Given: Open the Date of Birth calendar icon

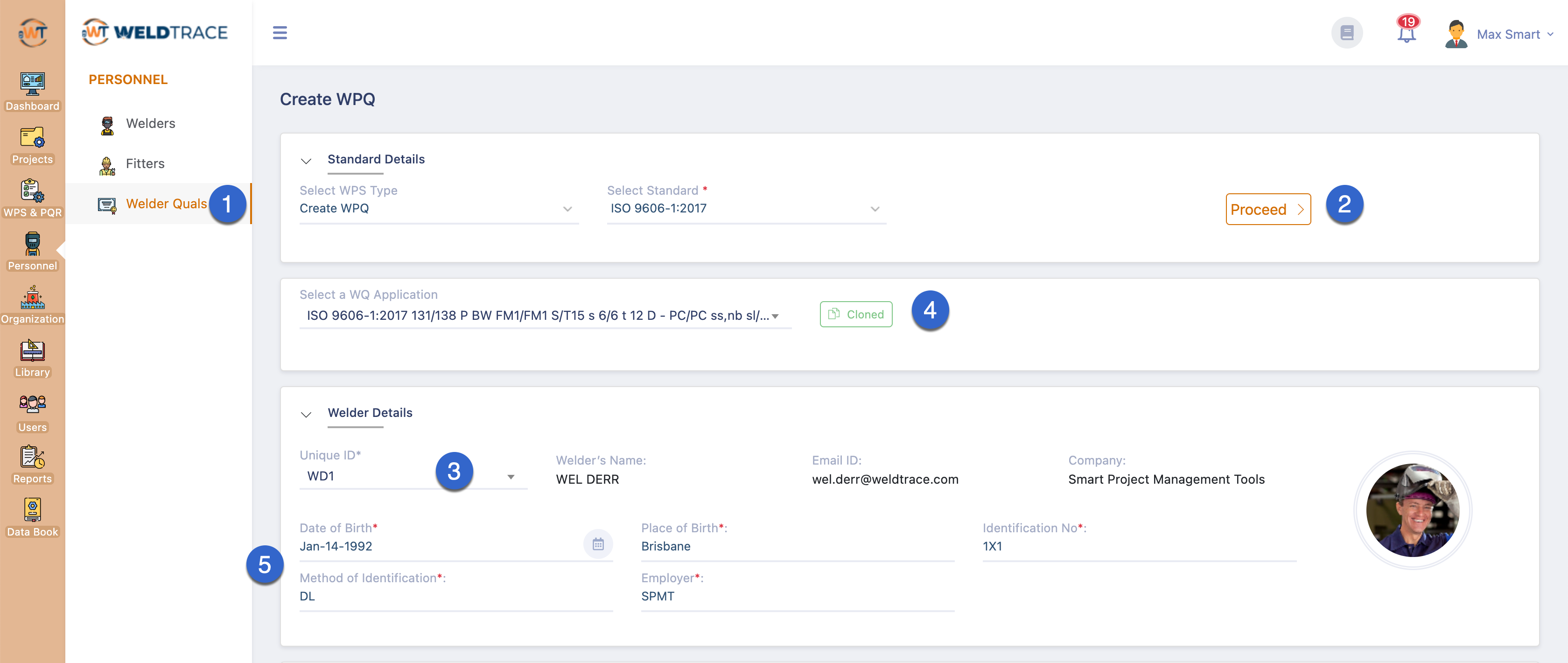Looking at the screenshot, I should point(598,543).
